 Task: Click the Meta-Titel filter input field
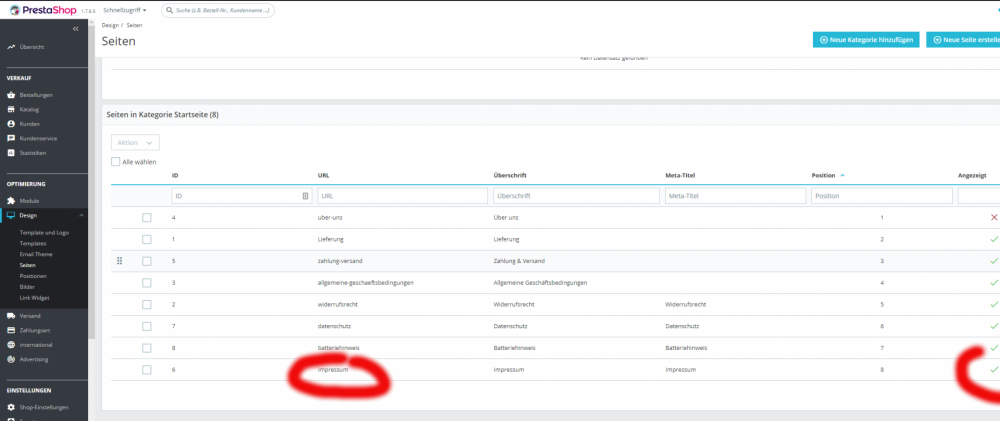pos(735,196)
